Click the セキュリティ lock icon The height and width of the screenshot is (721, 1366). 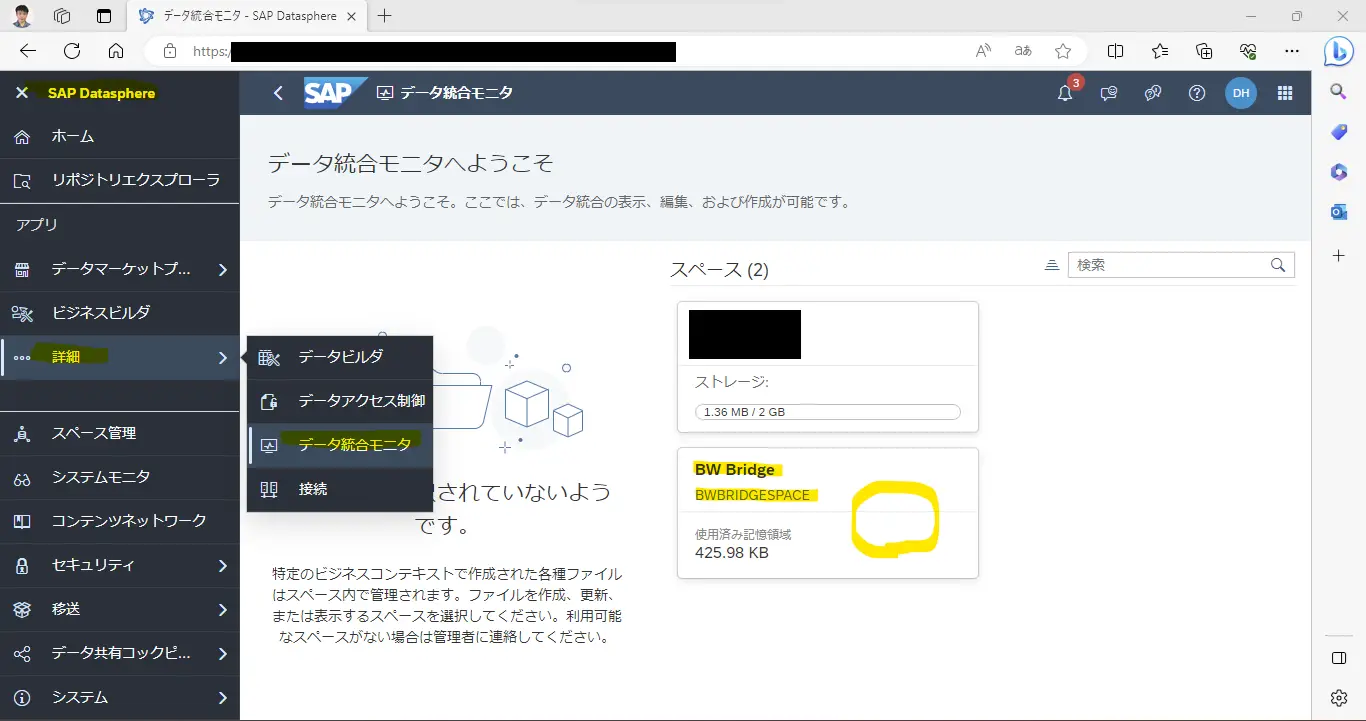(22, 566)
